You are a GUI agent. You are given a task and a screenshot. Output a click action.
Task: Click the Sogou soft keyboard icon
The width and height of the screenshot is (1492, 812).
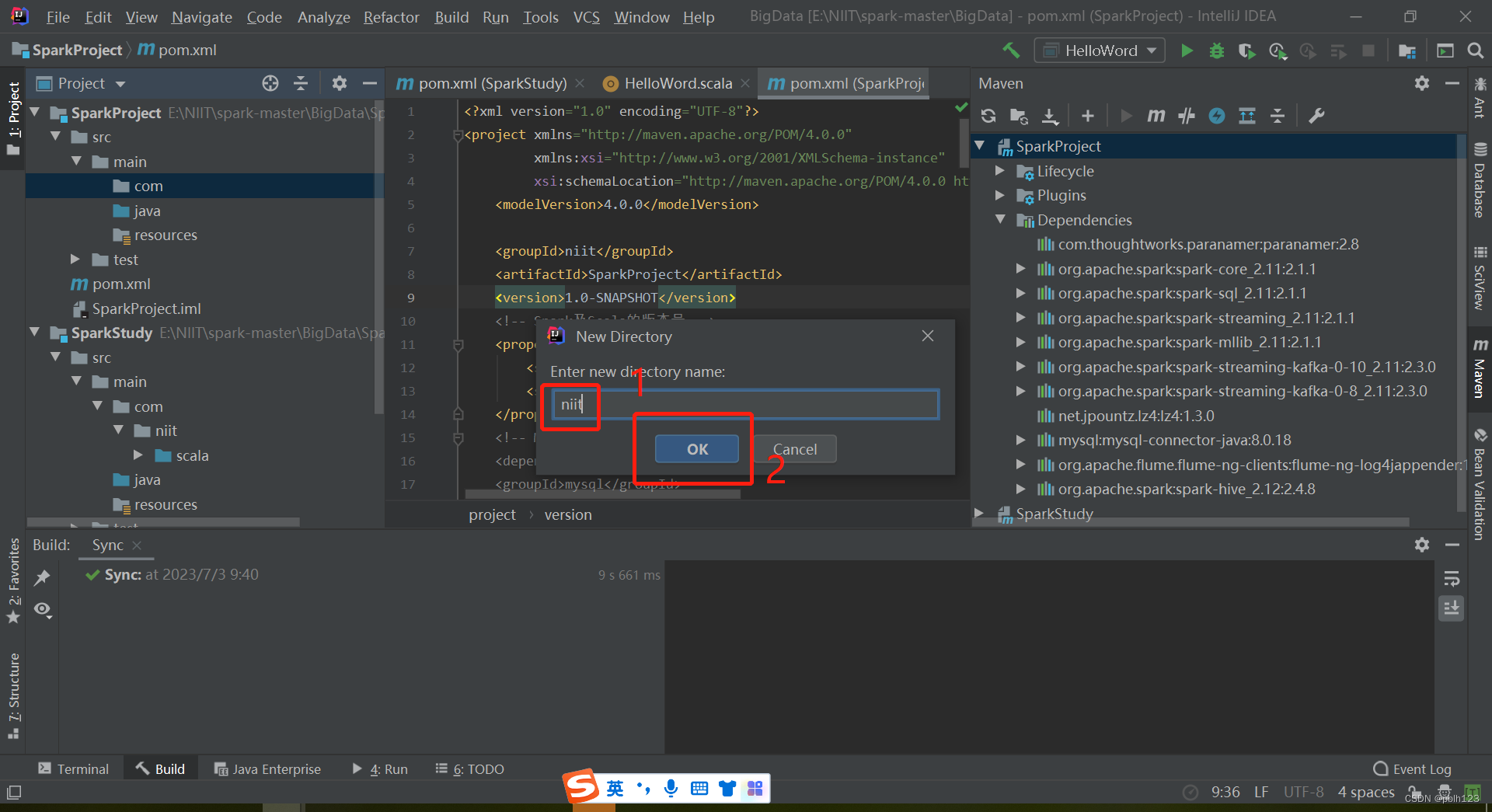699,789
